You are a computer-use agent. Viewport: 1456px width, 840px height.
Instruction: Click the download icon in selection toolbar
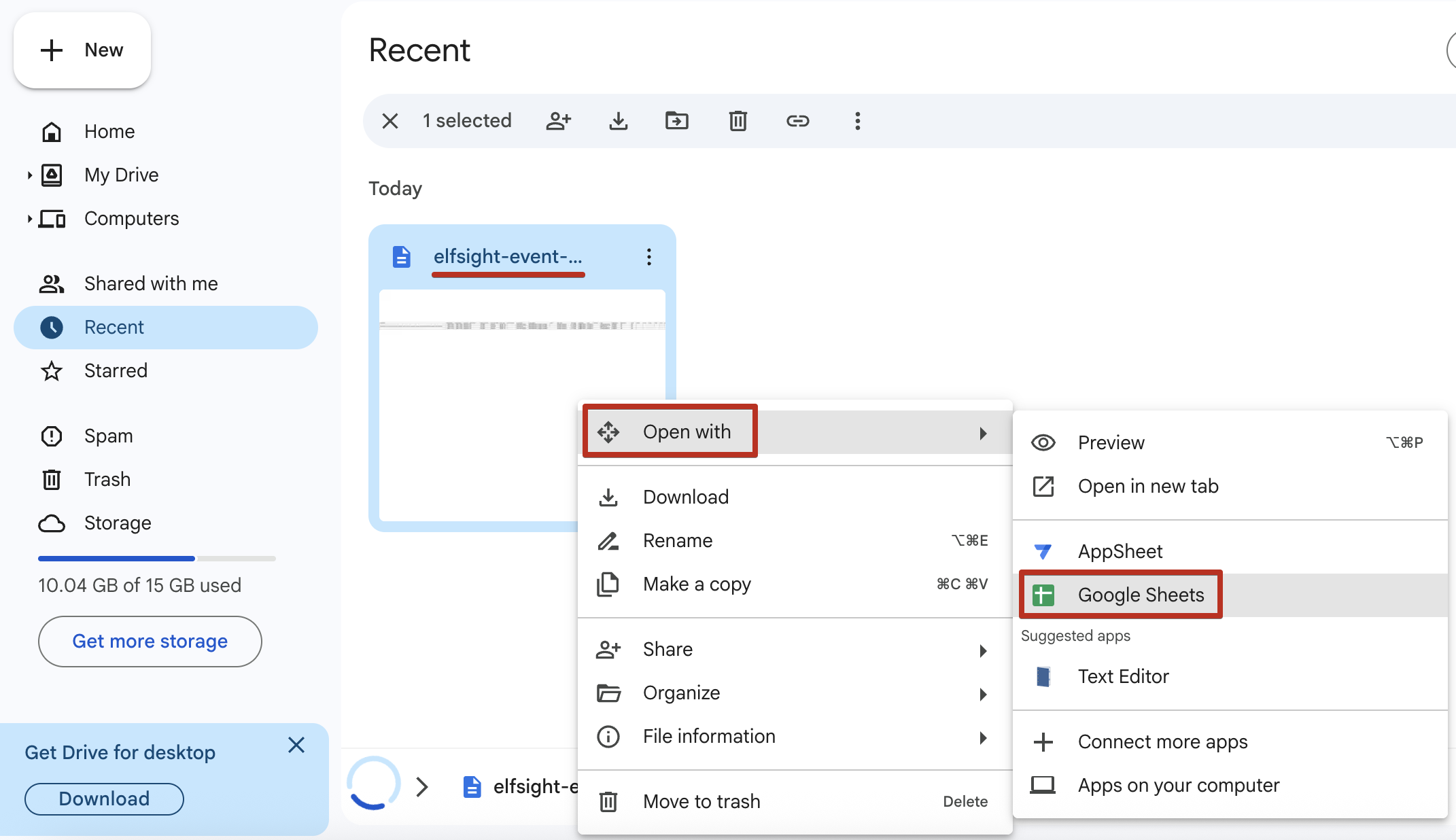[x=618, y=121]
